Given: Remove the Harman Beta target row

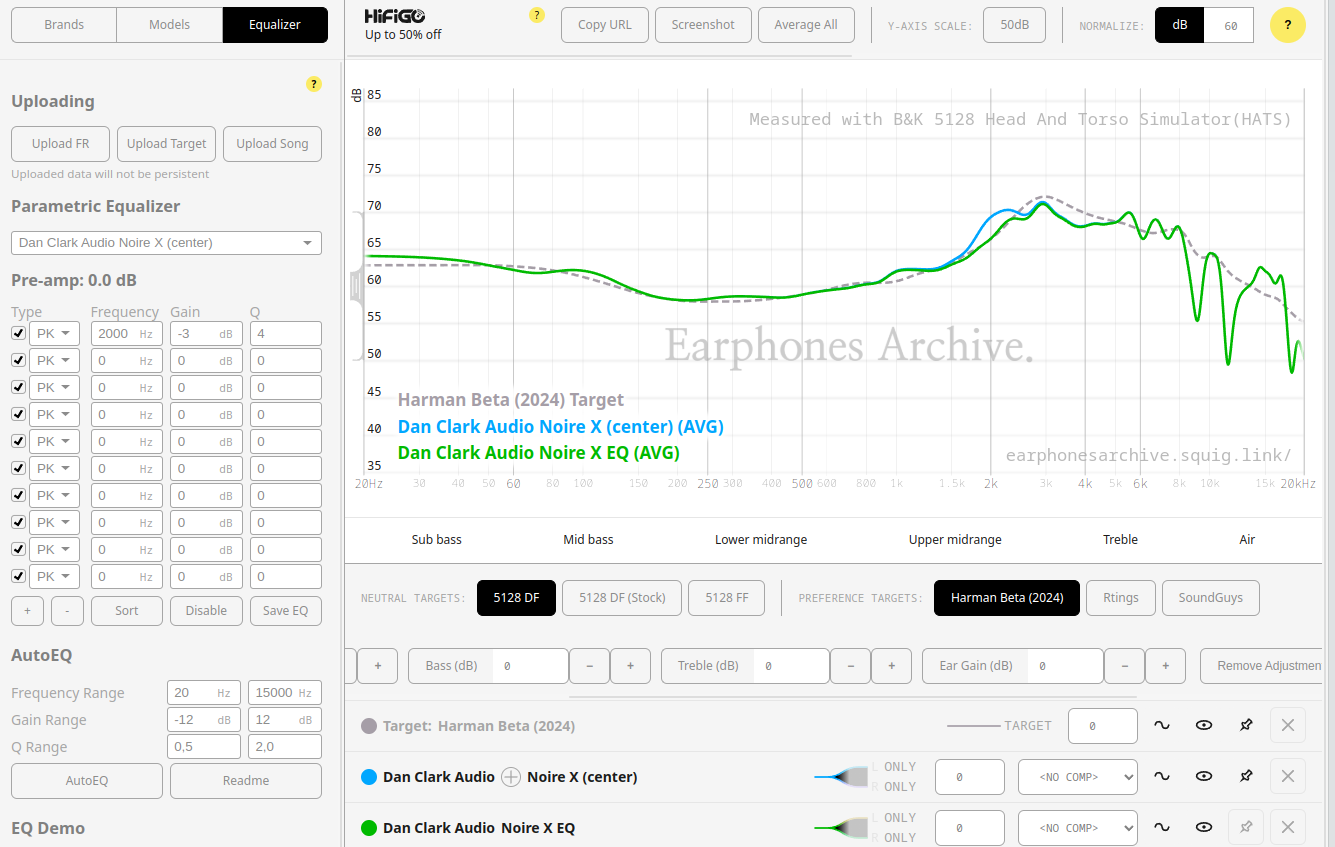Looking at the screenshot, I should (x=1288, y=726).
